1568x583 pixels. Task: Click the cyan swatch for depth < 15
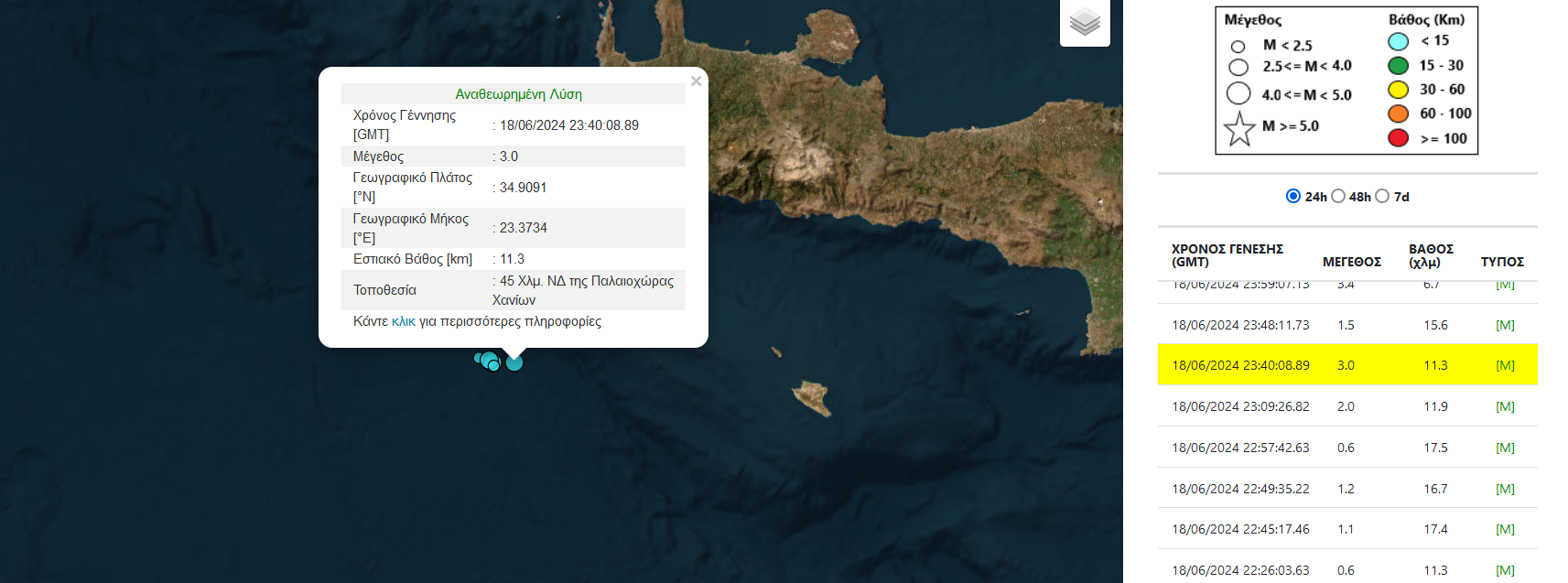tap(1398, 41)
